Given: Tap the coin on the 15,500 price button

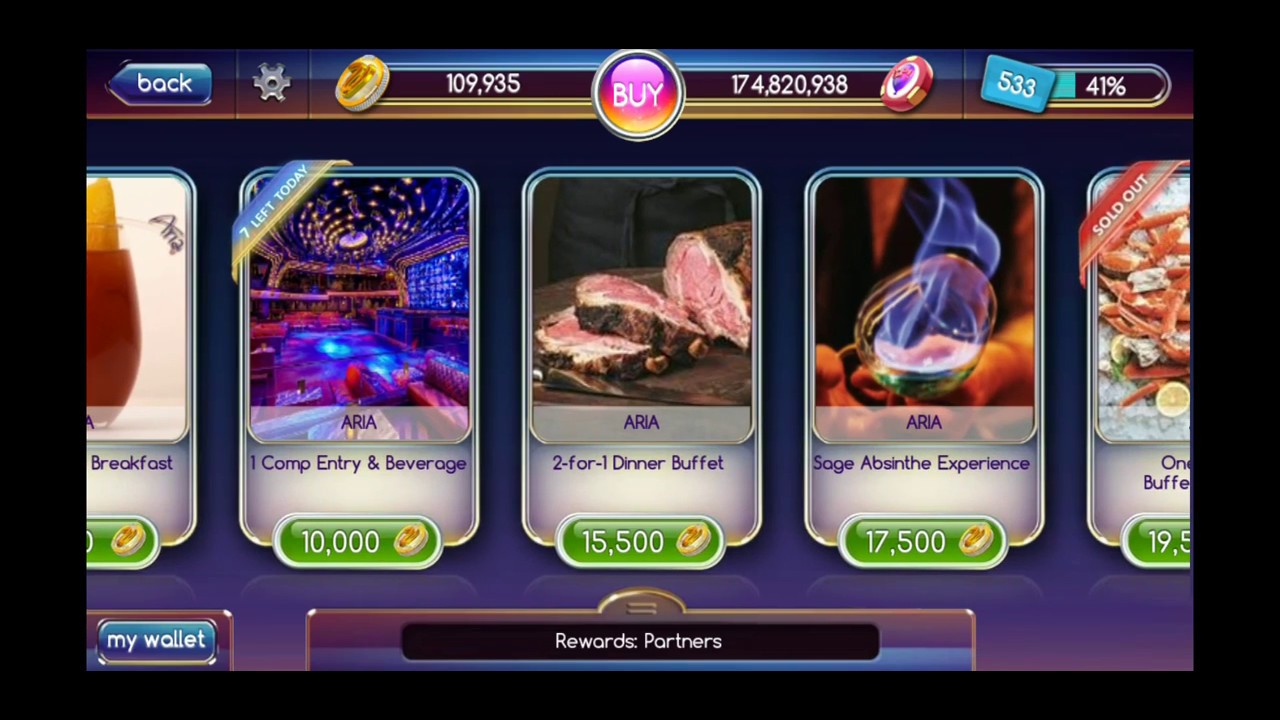Looking at the screenshot, I should pos(694,541).
